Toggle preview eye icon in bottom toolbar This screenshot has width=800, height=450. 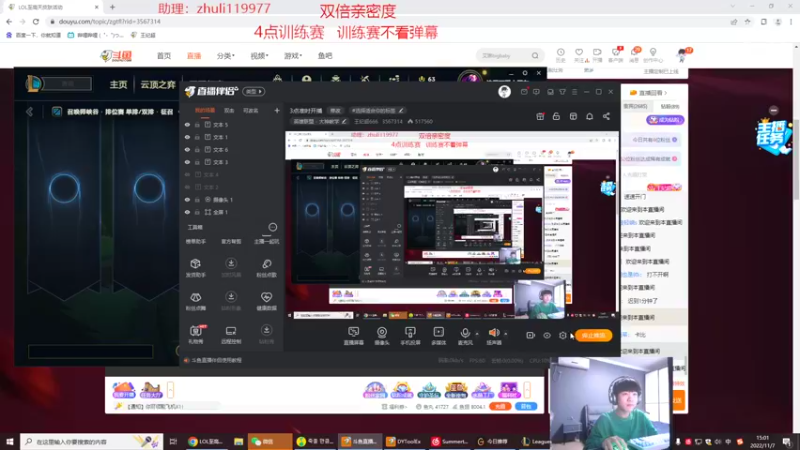click(x=547, y=335)
